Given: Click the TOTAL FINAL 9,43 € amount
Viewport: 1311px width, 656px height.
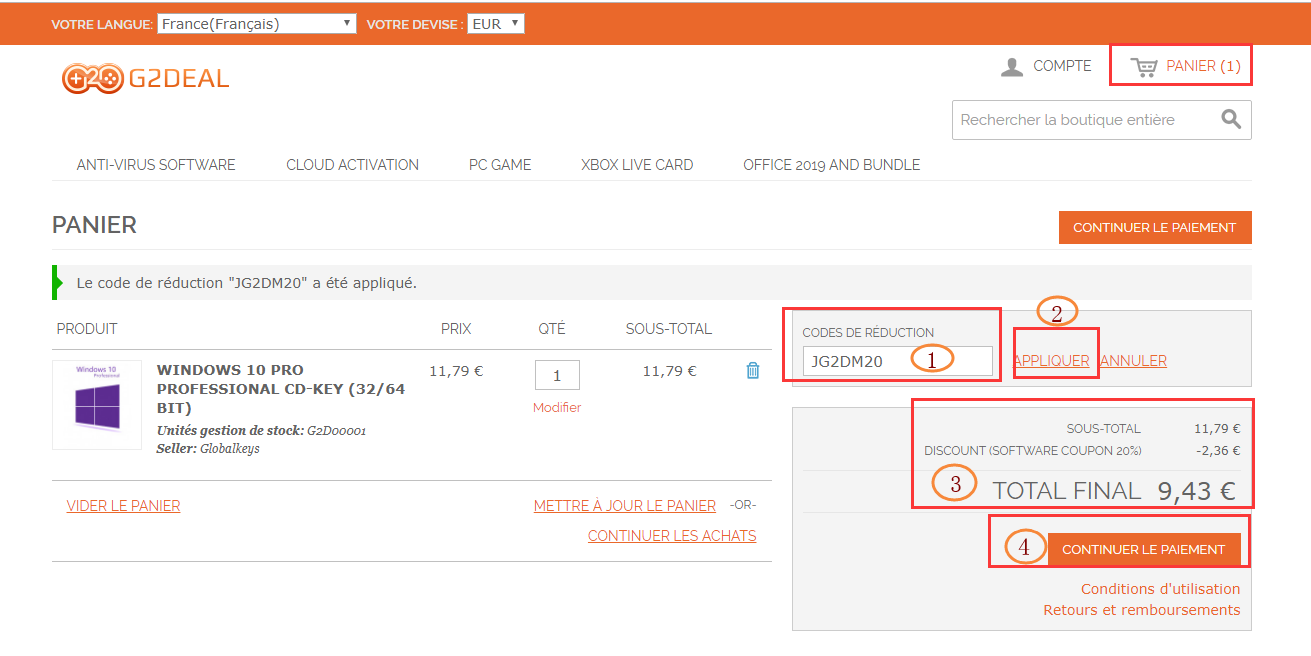Looking at the screenshot, I should (1196, 491).
